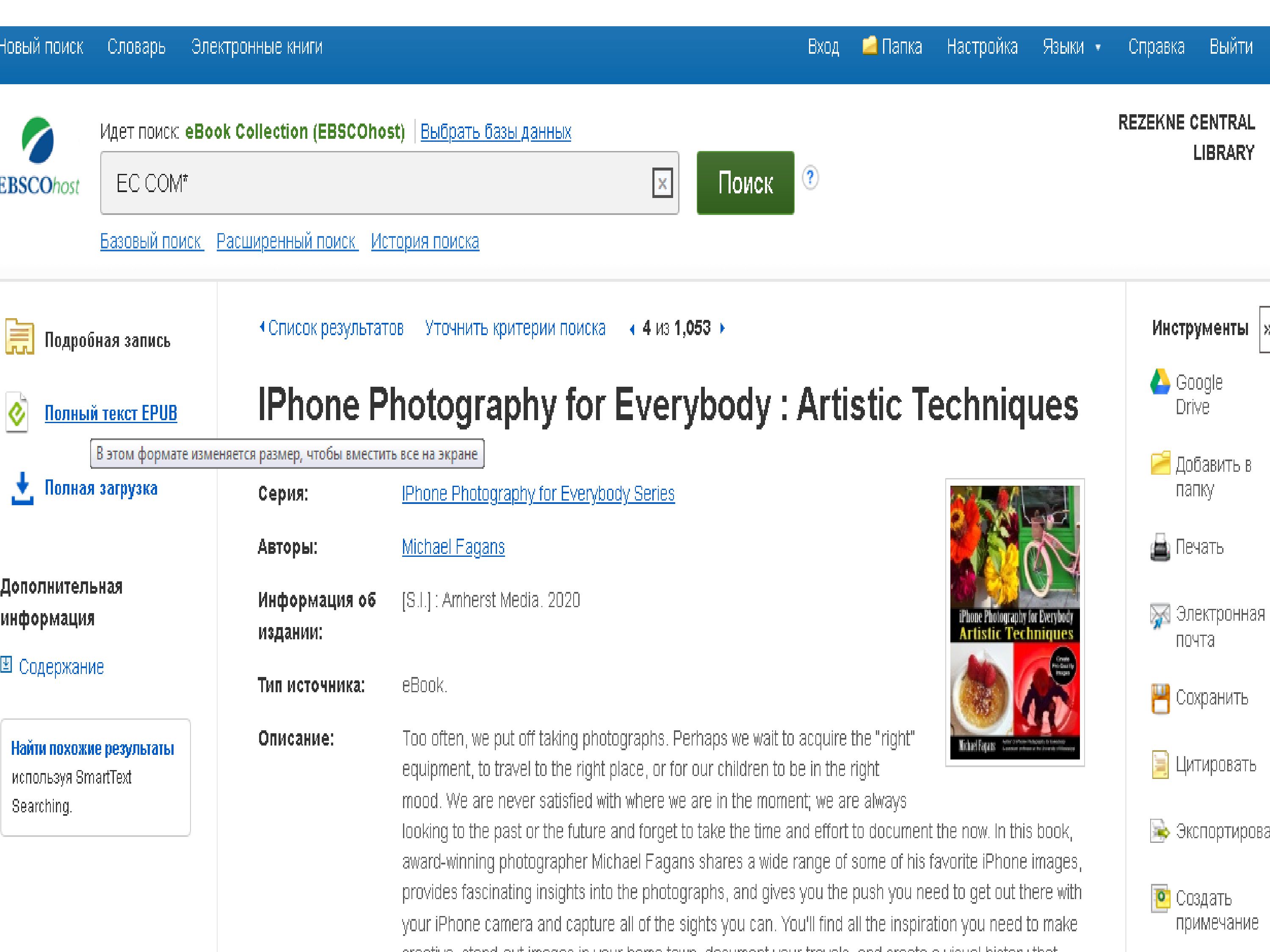
Task: Click the folder icon beside Папка
Action: pos(870,45)
